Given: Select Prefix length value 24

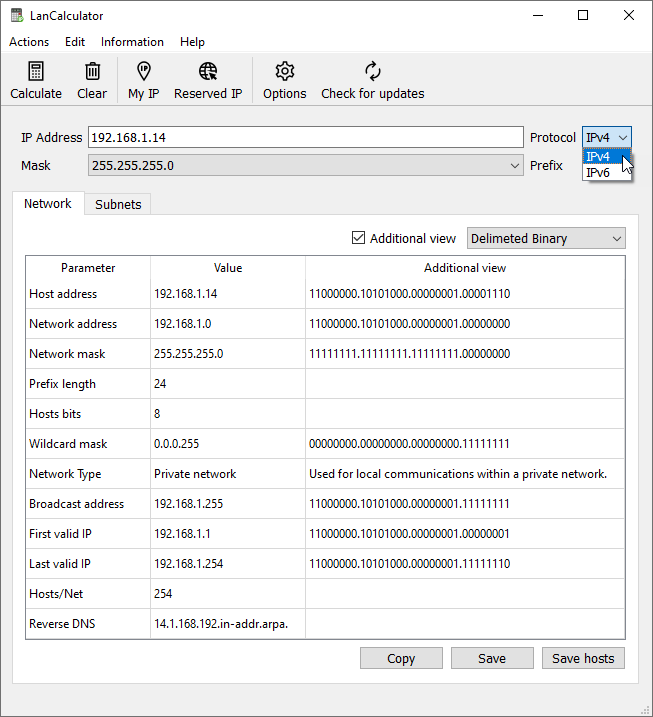Looking at the screenshot, I should [x=228, y=384].
